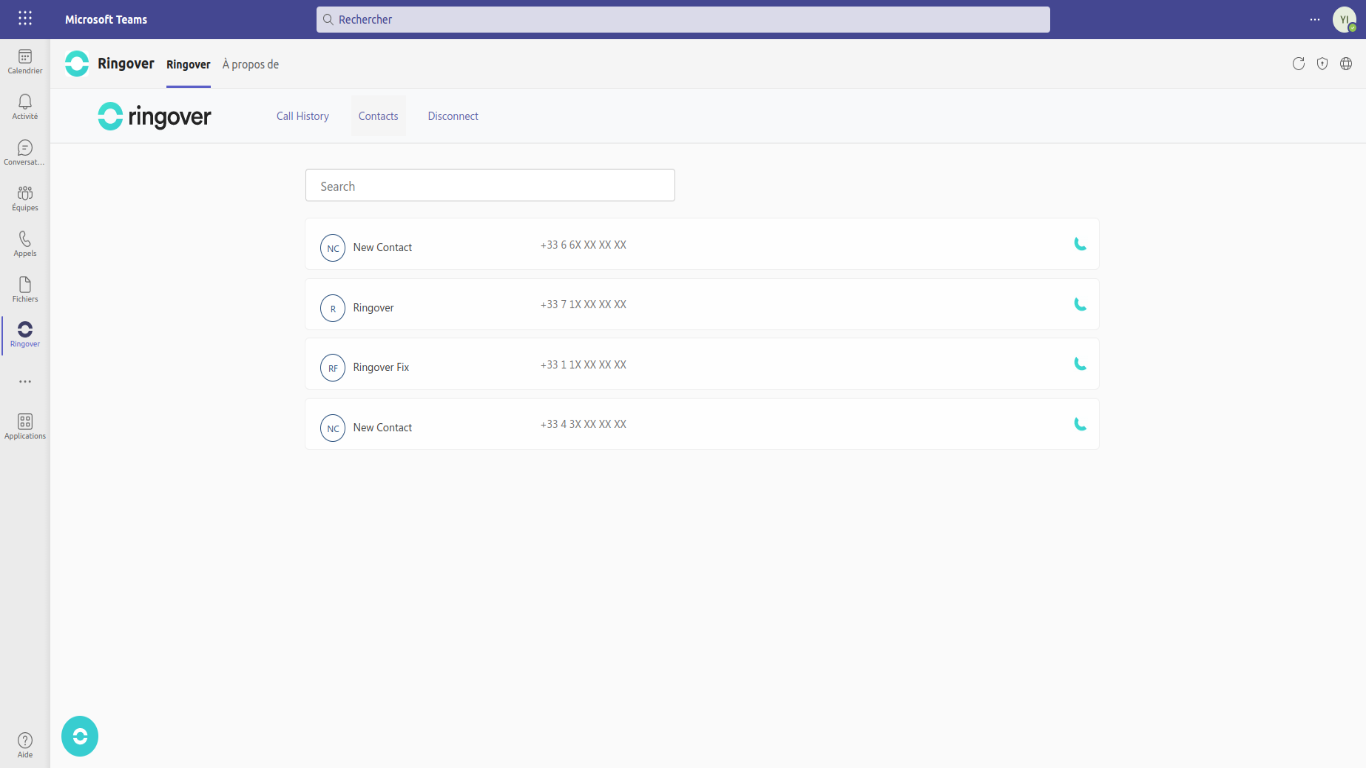Click the RF avatar of Ringover Fix
The height and width of the screenshot is (768, 1366).
333,368
